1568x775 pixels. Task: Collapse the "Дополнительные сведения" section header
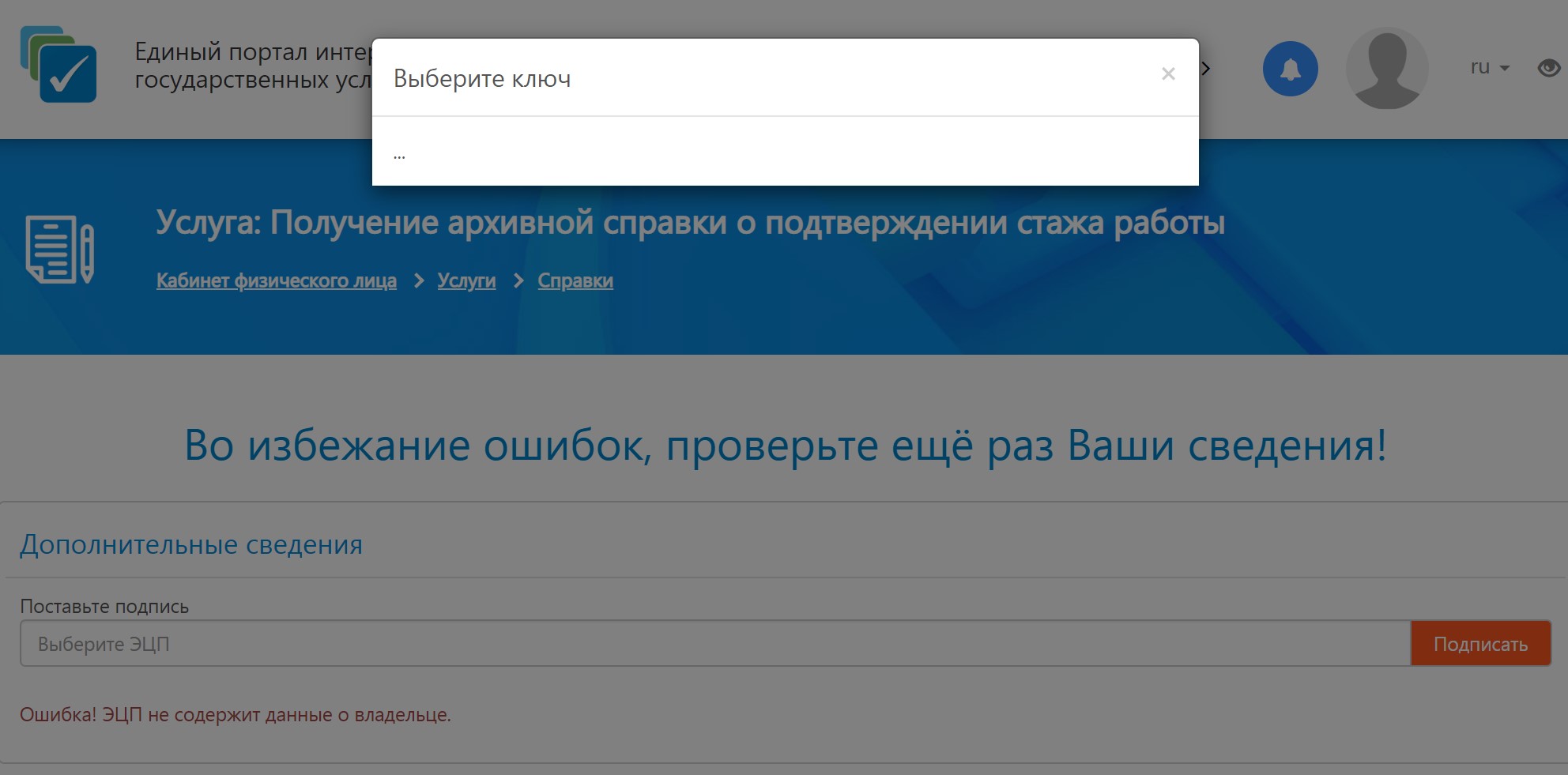pyautogui.click(x=191, y=544)
